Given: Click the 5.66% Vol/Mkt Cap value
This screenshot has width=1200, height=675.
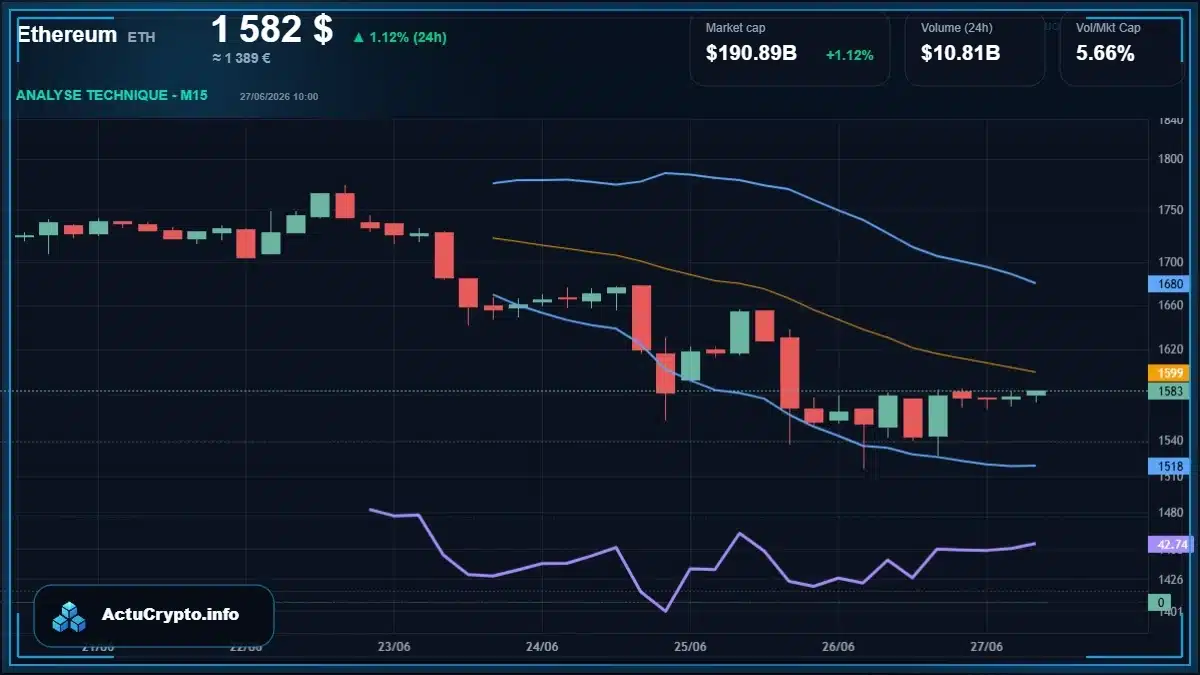Looking at the screenshot, I should 1105,54.
